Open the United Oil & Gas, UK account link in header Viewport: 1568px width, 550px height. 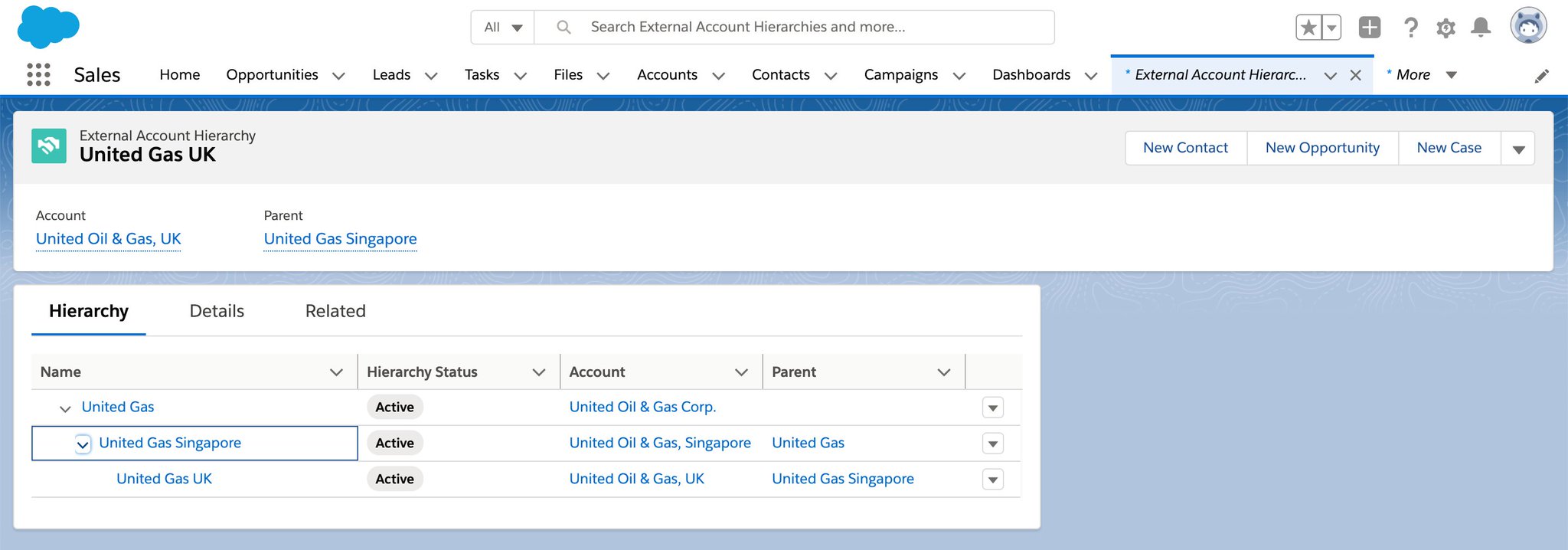108,239
